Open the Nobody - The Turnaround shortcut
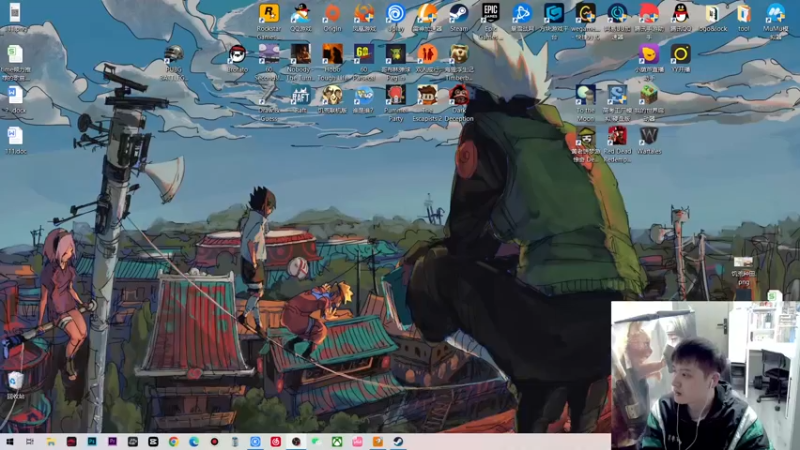 point(301,54)
